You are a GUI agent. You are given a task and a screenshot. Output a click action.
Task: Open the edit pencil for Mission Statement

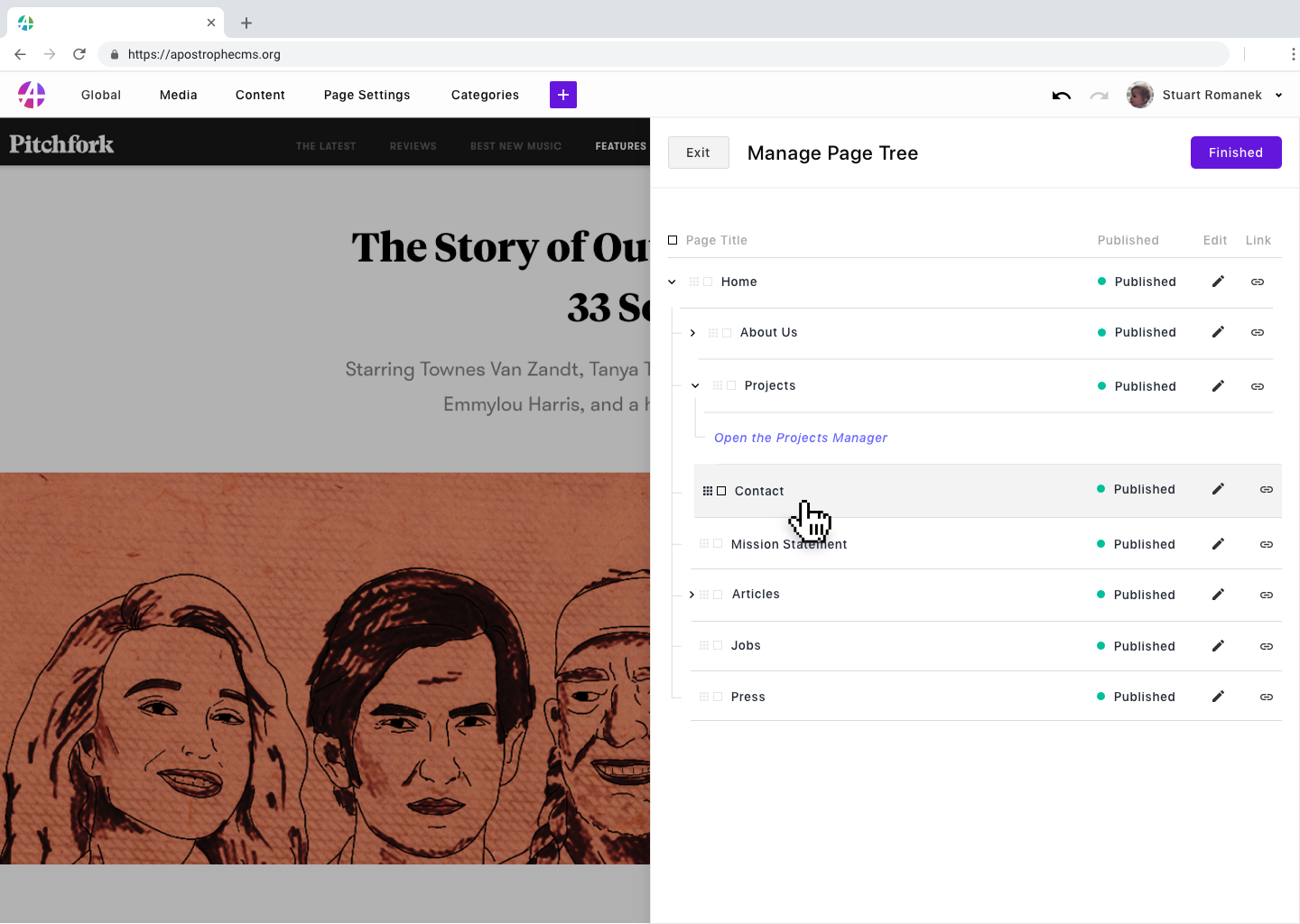tap(1218, 544)
